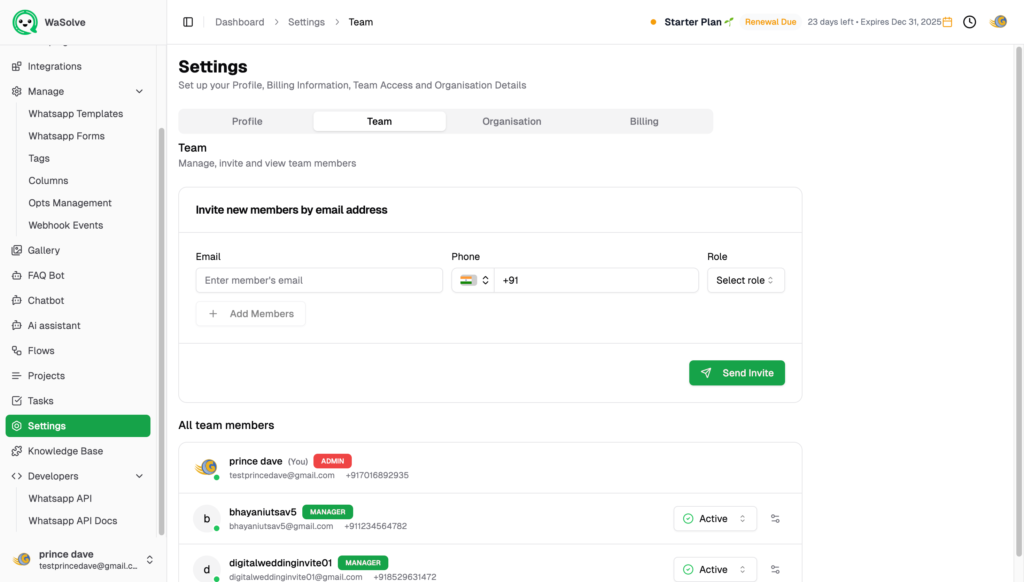
Task: Switch to the Billing tab
Action: [644, 121]
